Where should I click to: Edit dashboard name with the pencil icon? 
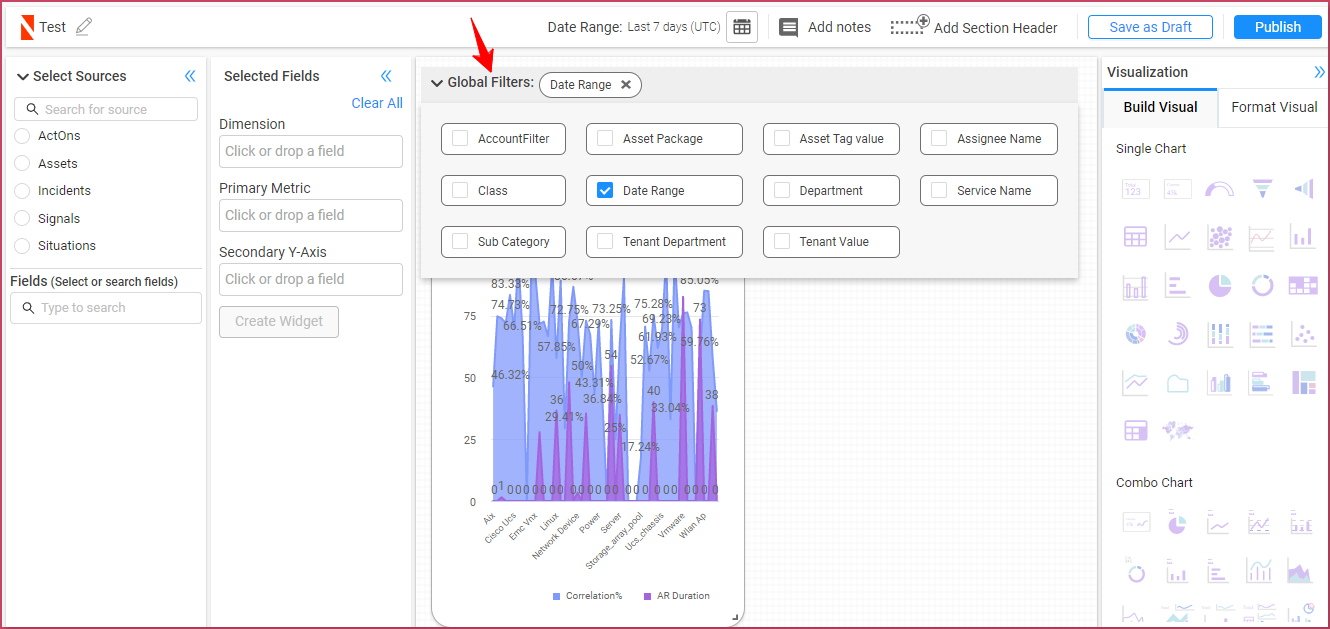[84, 27]
